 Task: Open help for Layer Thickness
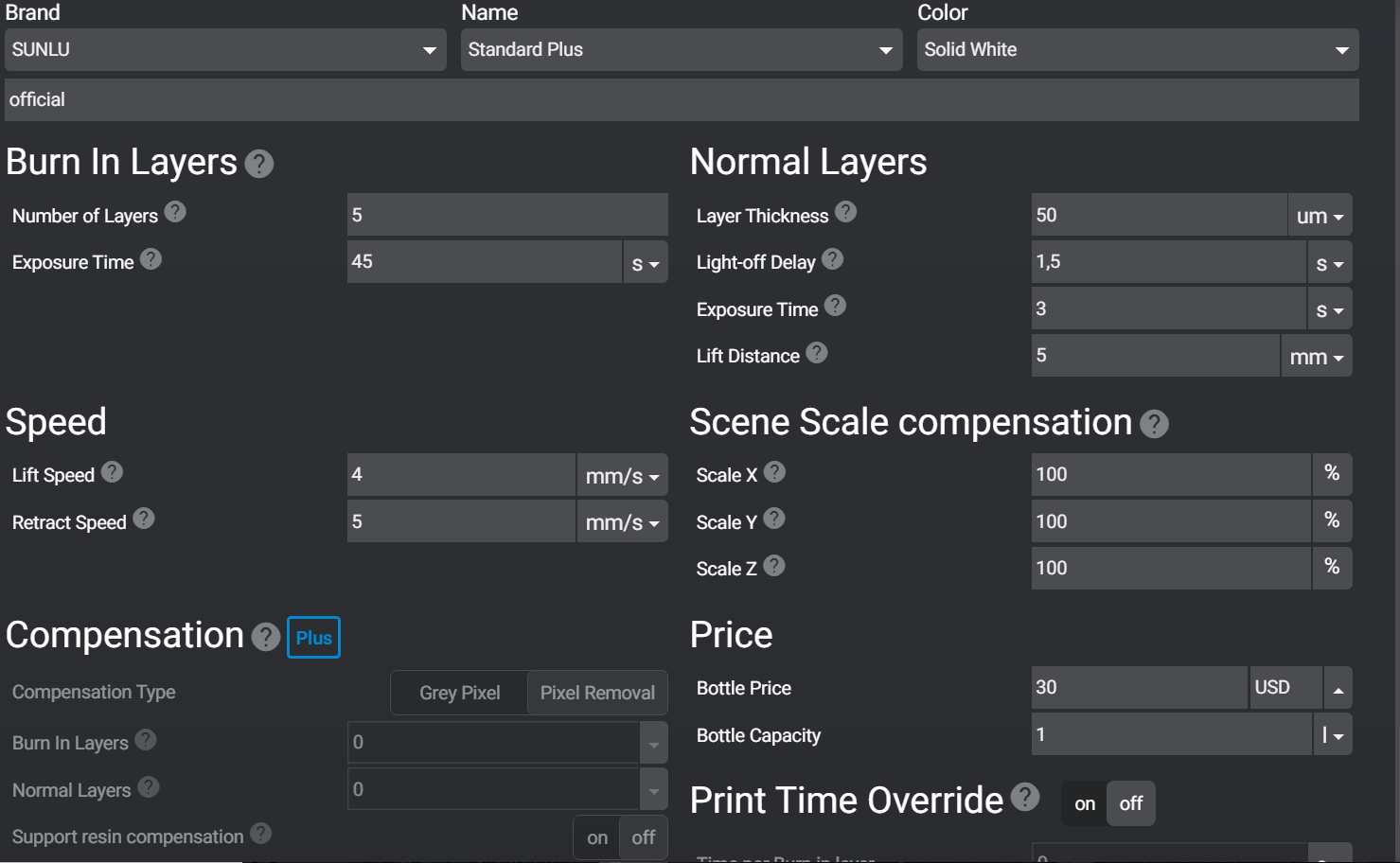(845, 212)
